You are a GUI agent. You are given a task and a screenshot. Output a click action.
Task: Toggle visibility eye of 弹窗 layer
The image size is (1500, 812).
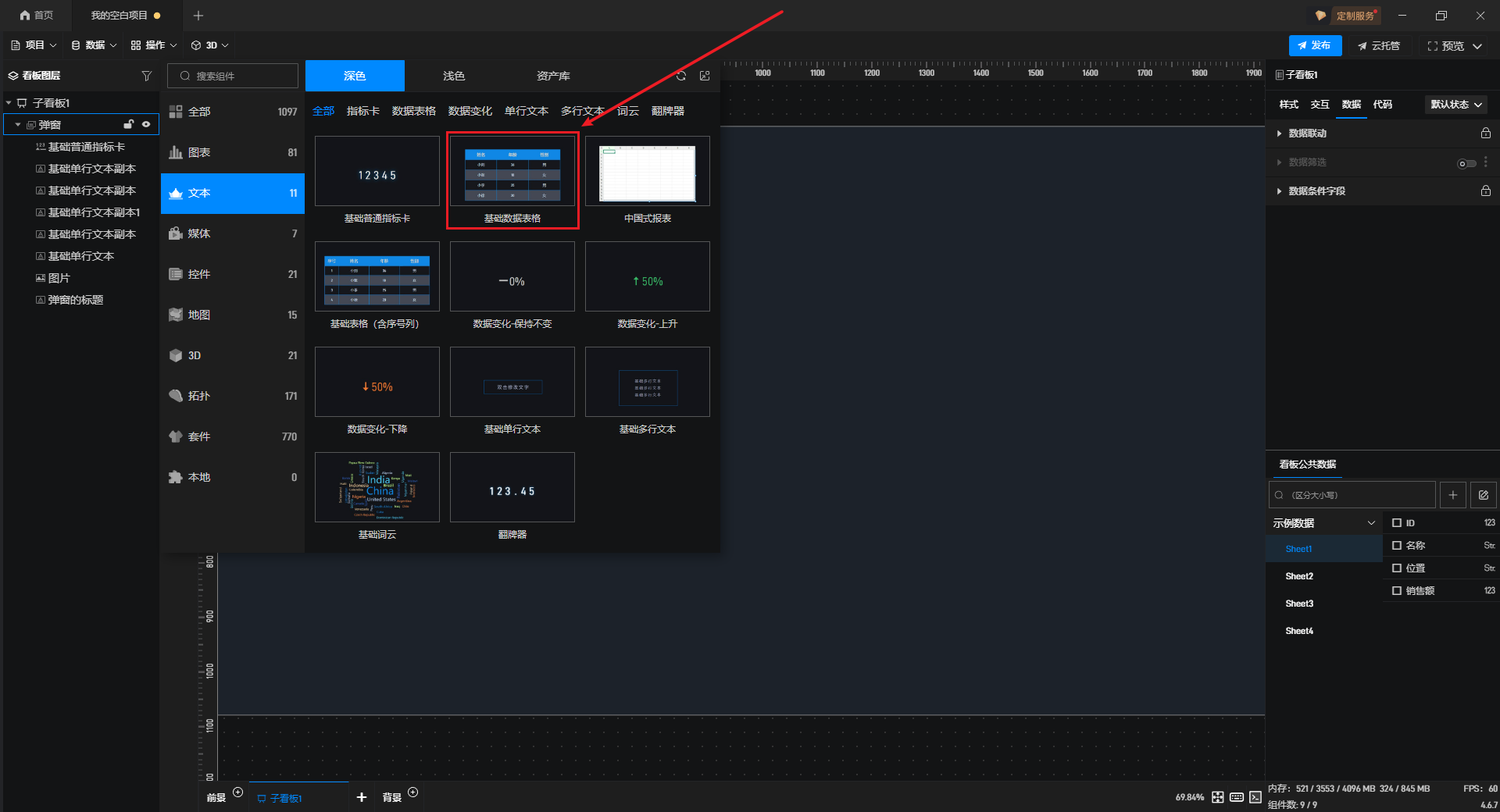coord(146,124)
